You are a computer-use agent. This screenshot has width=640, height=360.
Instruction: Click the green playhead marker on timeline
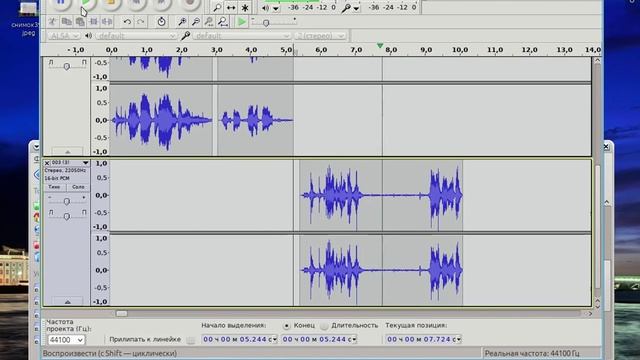tap(380, 45)
